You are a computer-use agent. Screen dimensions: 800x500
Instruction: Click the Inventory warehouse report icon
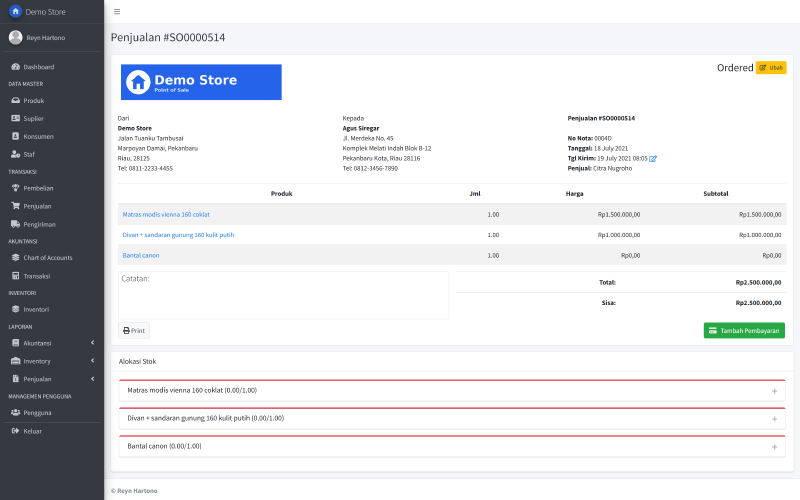pos(15,361)
